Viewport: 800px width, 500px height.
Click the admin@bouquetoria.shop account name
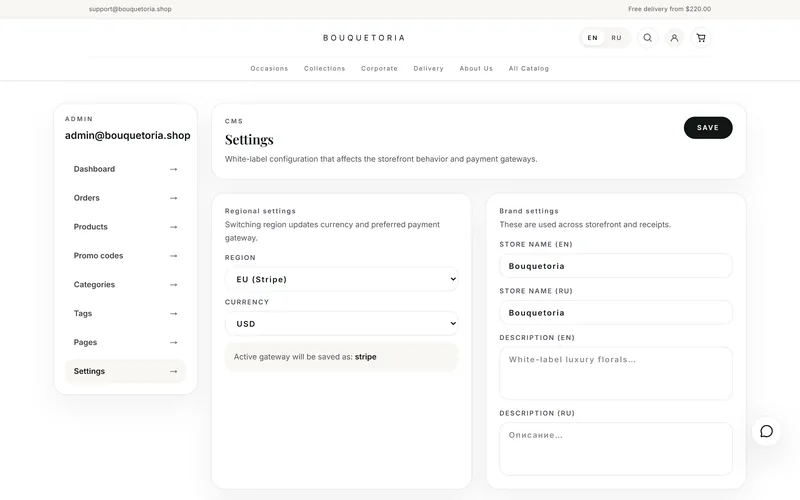pyautogui.click(x=128, y=136)
